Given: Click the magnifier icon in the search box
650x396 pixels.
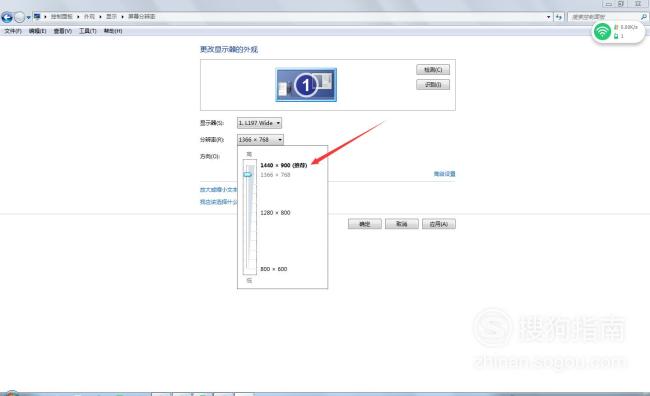Looking at the screenshot, I should pos(643,17).
